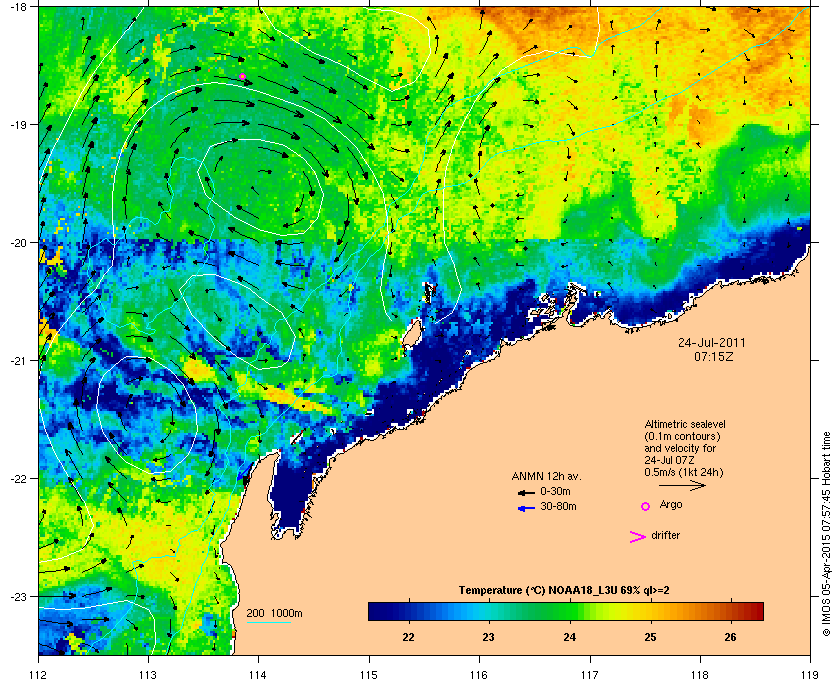Click the magenta drifter arrow symbol in the legend

tap(638, 537)
